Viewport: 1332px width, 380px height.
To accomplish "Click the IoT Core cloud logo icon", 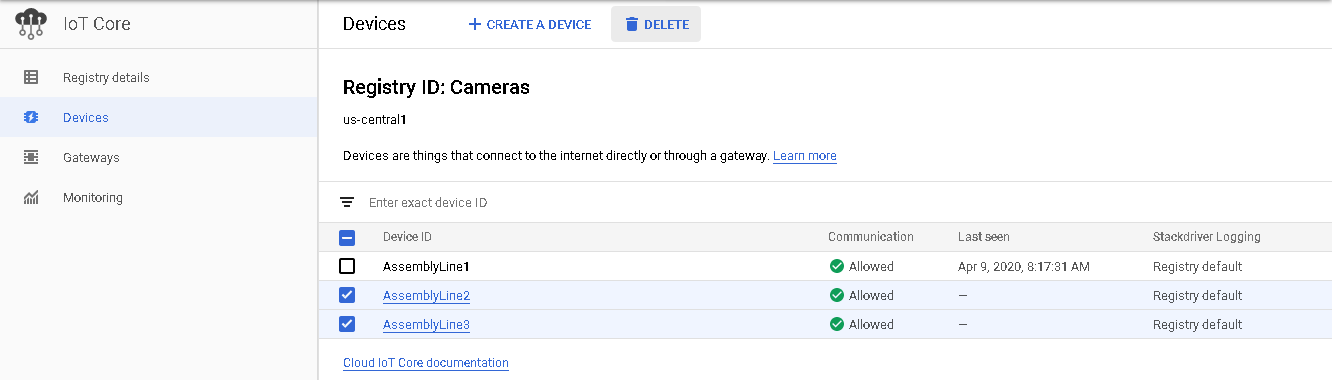I will click(31, 24).
